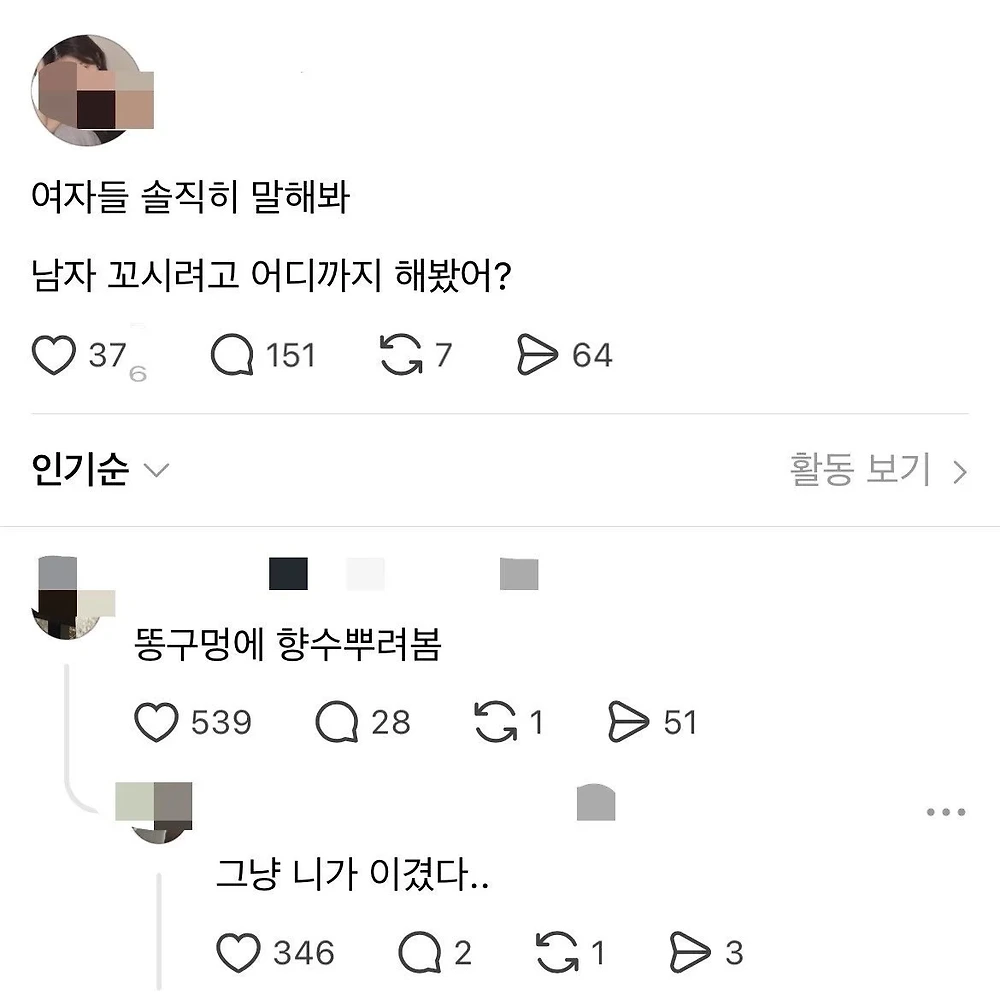The image size is (1000, 1000).
Task: View the second replier's profile avatar
Action: point(158,812)
